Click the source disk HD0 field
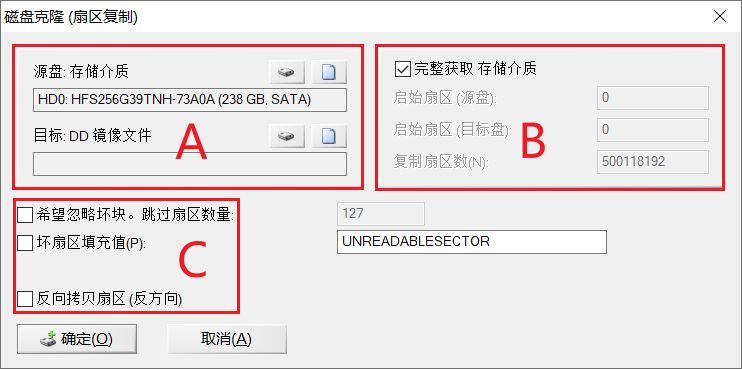Image resolution: width=742 pixels, height=369 pixels. (x=190, y=100)
